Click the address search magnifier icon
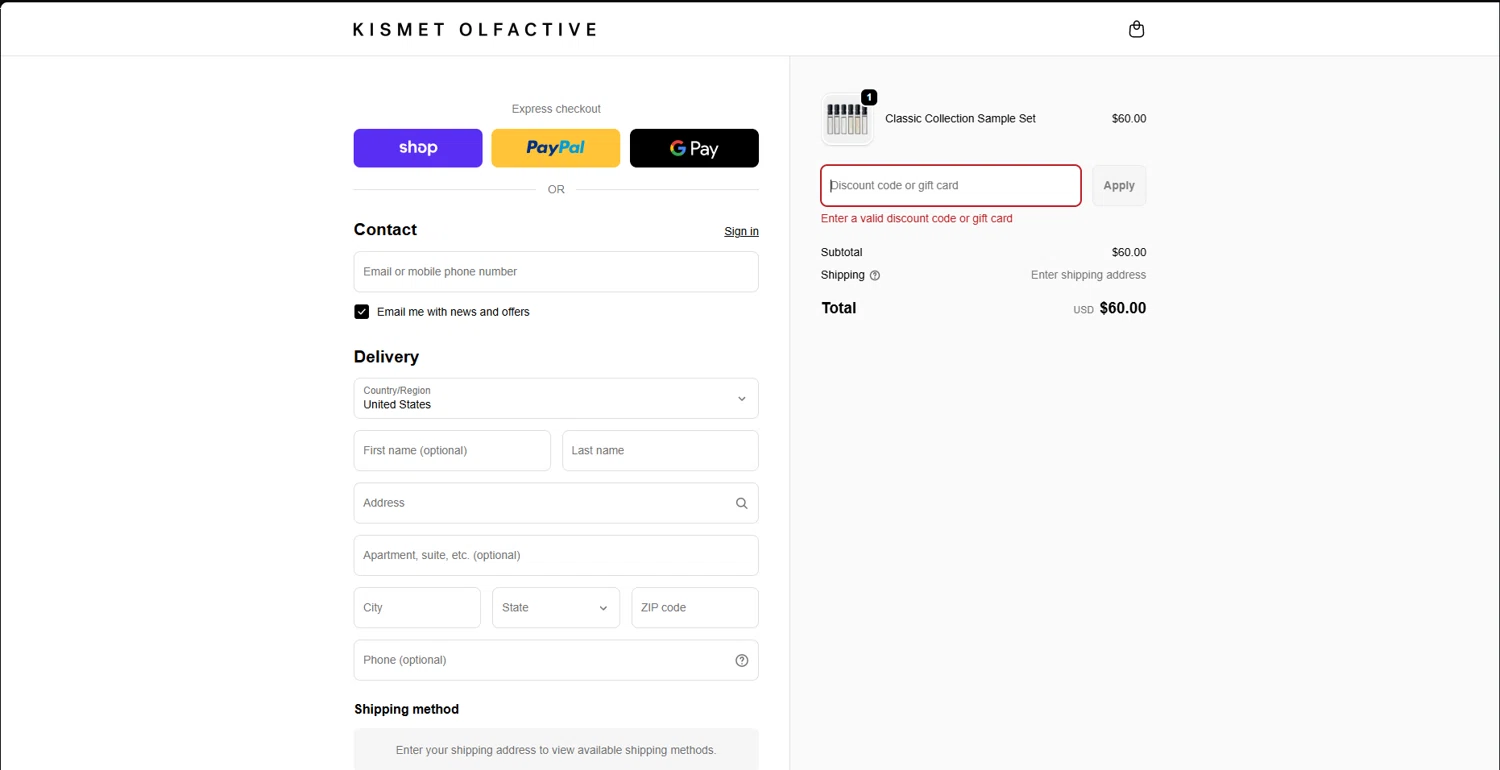1500x770 pixels. 741,503
